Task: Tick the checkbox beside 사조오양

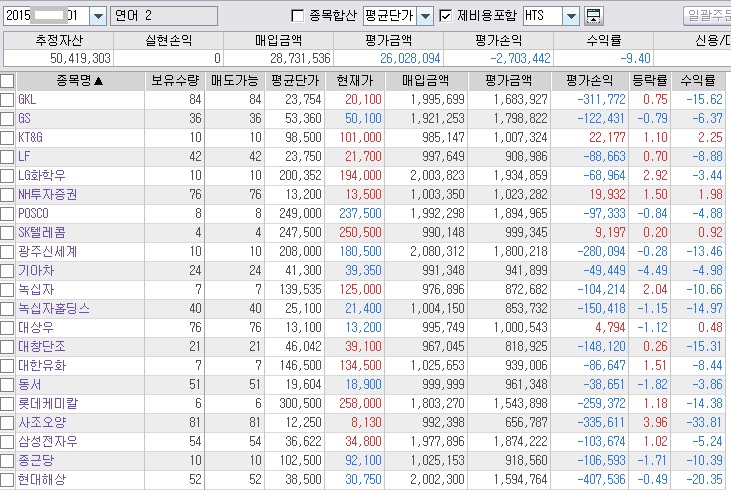Action: (7, 423)
